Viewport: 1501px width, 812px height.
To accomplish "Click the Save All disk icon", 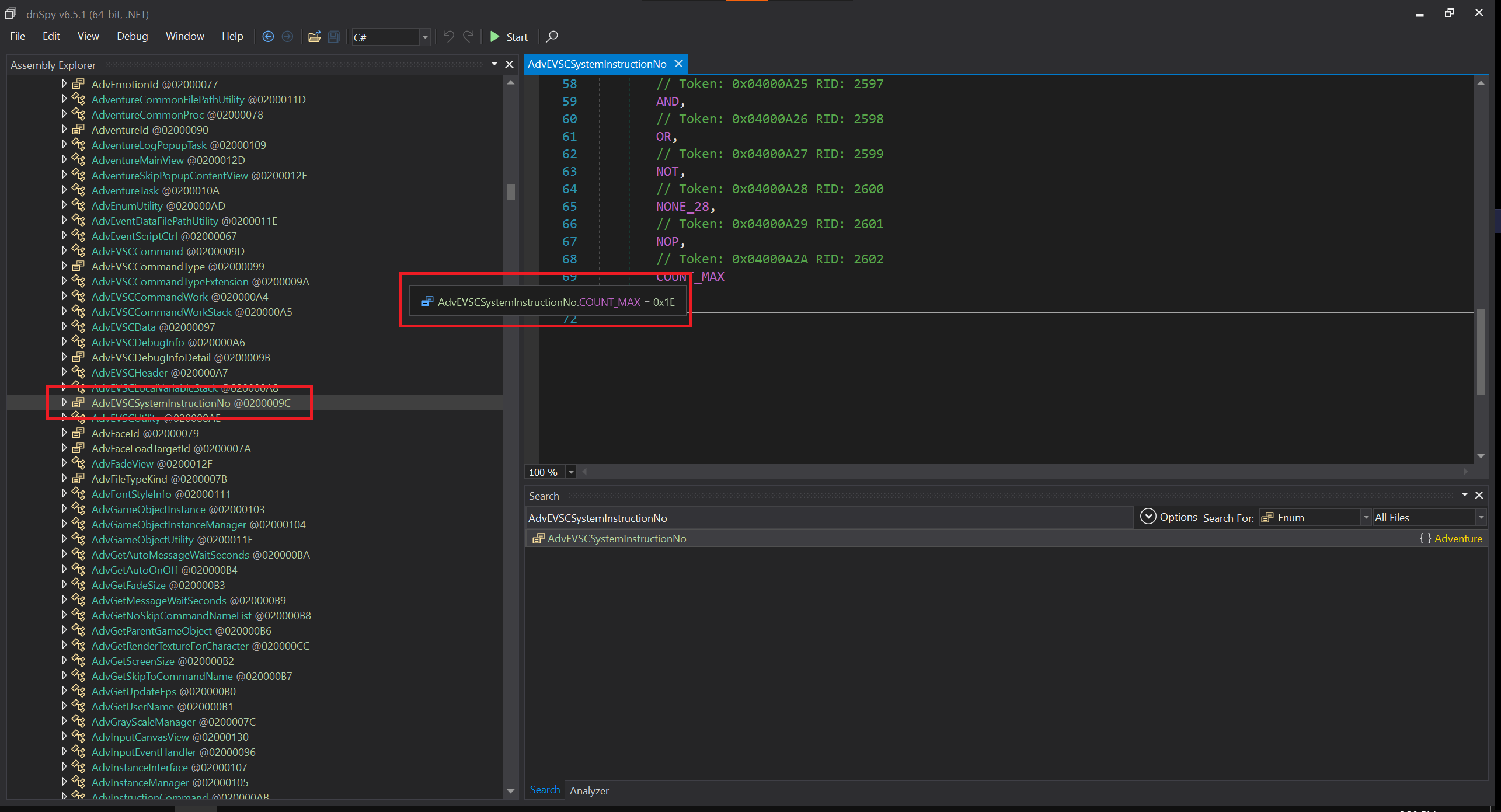I will click(333, 37).
